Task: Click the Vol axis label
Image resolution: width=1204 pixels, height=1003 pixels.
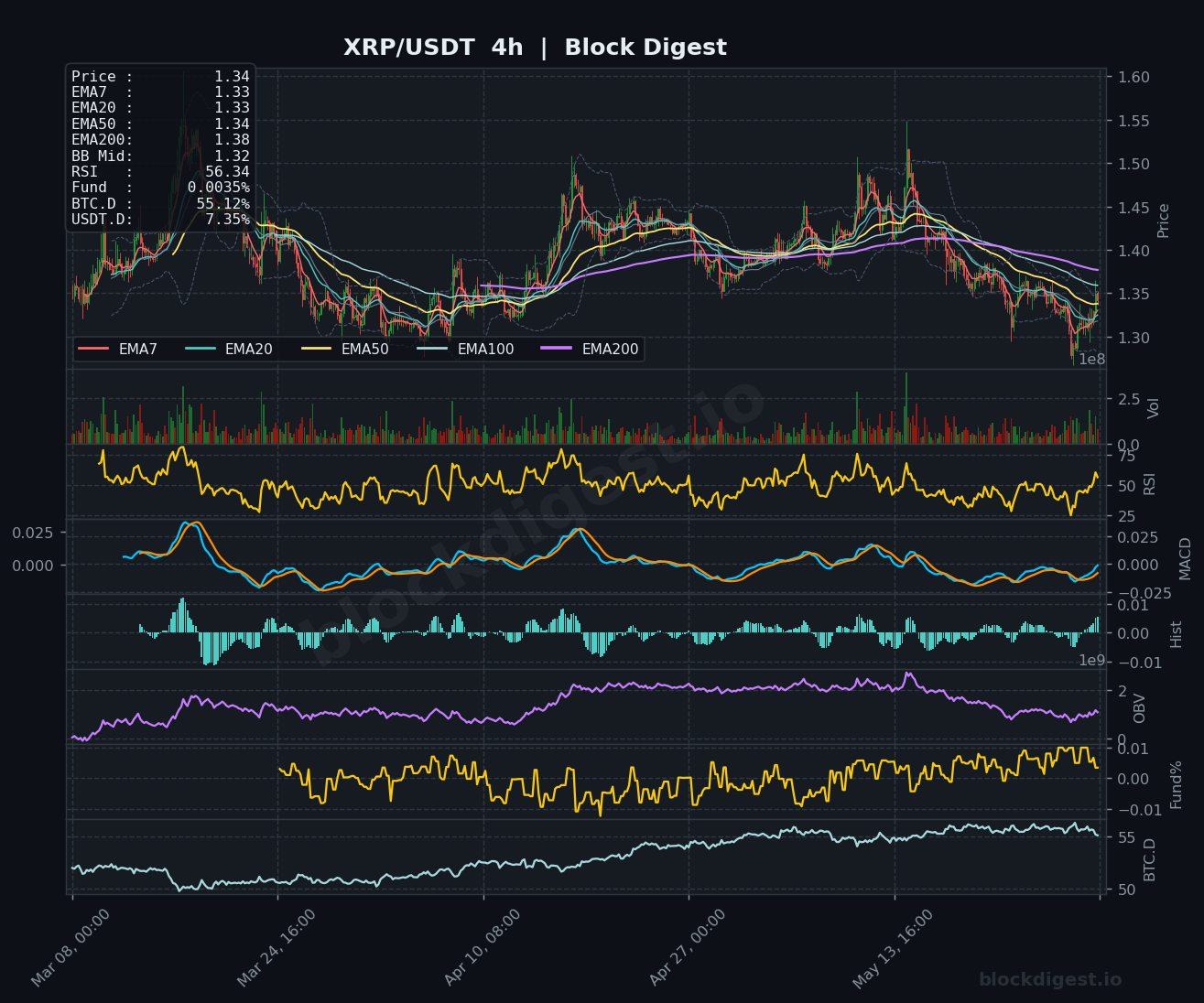Action: point(1154,408)
